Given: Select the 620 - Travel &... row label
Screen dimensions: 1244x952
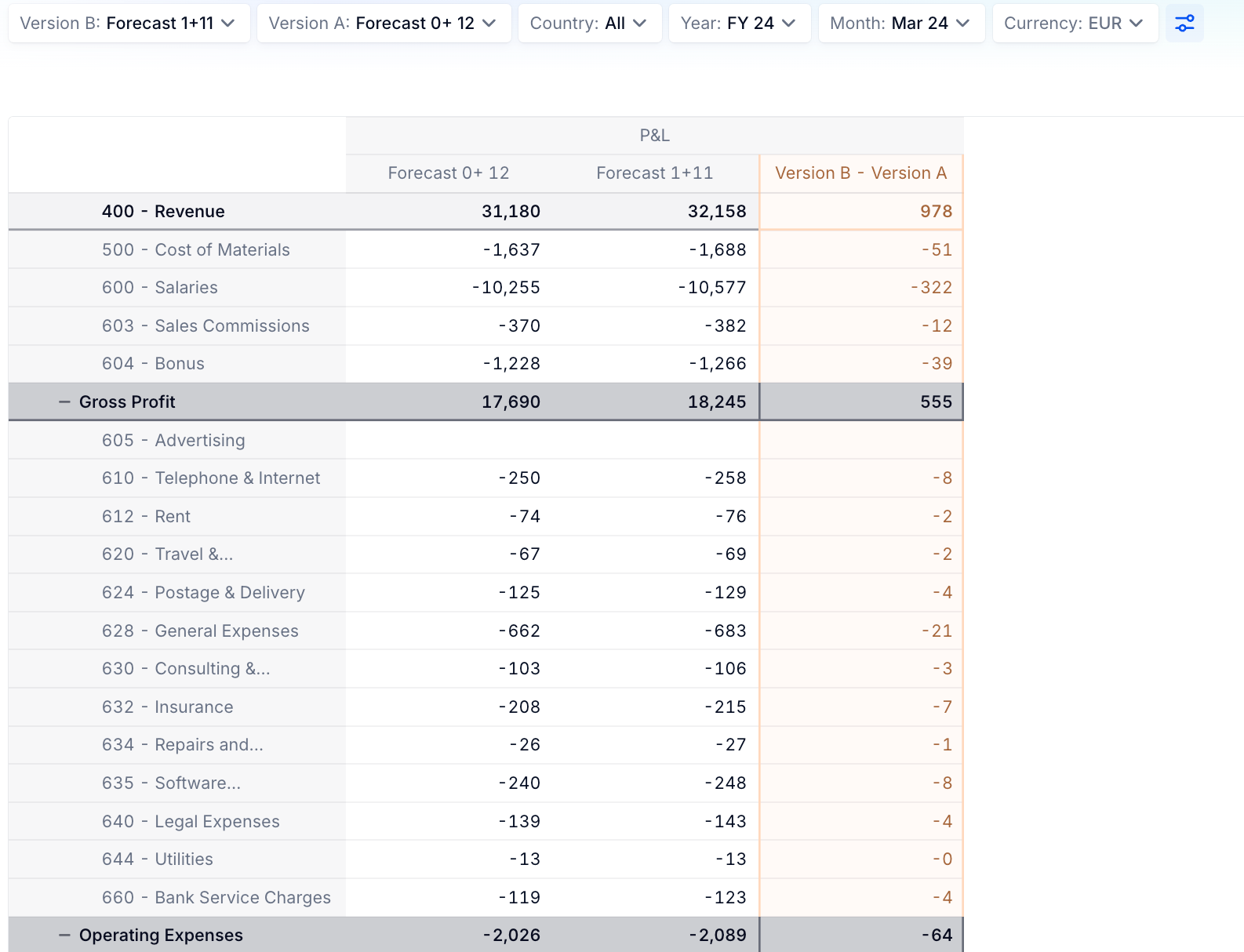Looking at the screenshot, I should tap(167, 554).
